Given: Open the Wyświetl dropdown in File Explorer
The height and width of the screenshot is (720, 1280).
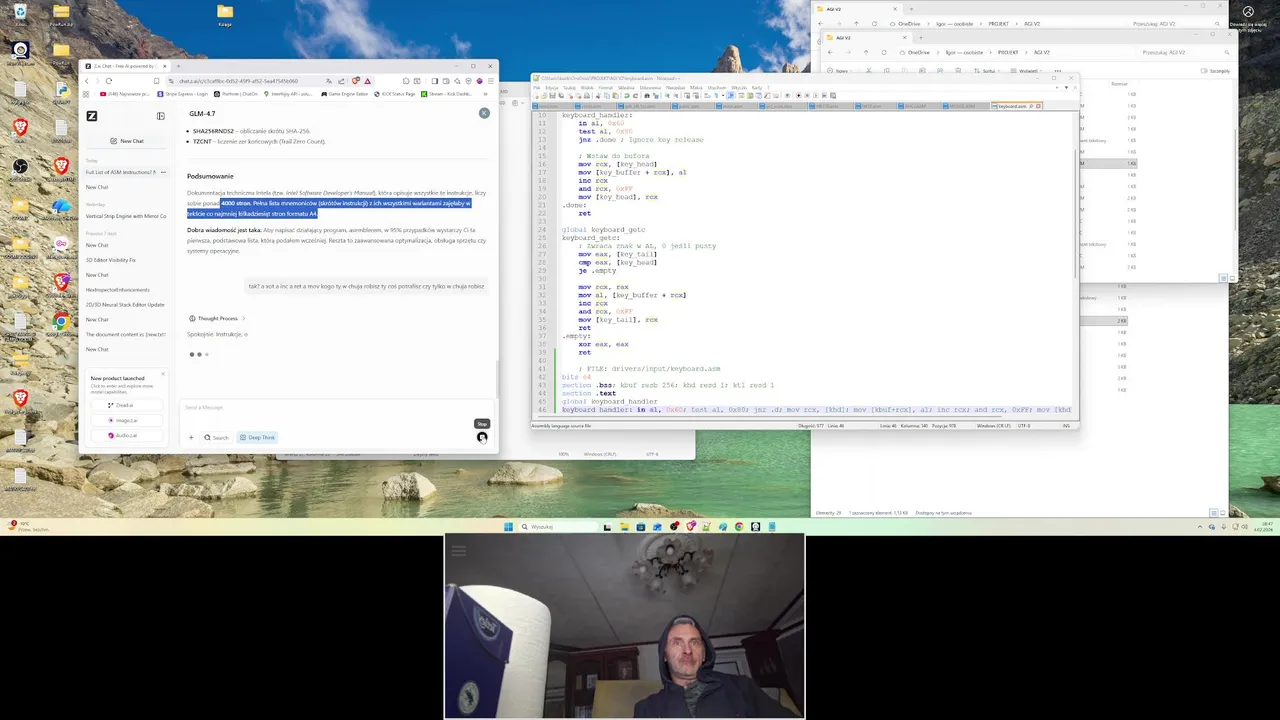Looking at the screenshot, I should point(1027,71).
